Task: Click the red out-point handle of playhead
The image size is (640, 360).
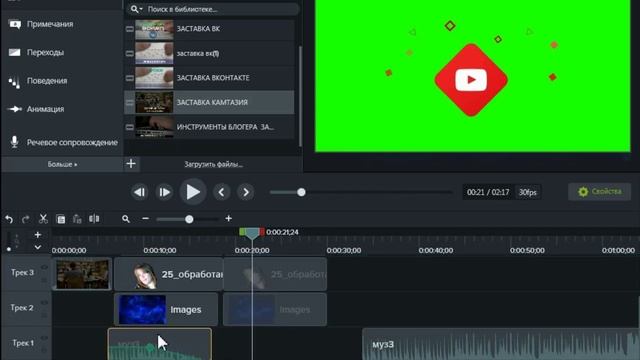Action: pos(262,232)
